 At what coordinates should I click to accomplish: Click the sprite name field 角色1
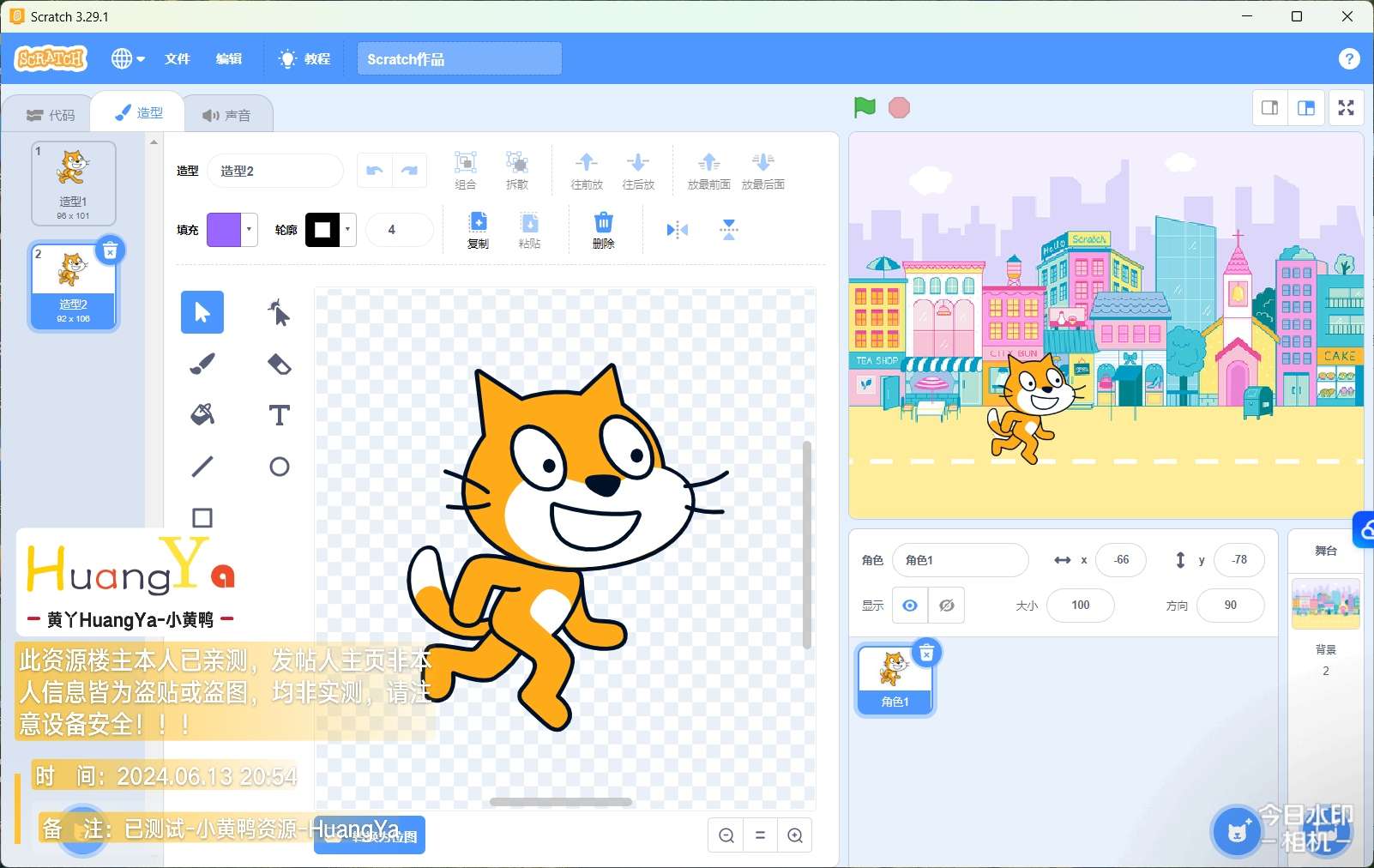(x=960, y=560)
